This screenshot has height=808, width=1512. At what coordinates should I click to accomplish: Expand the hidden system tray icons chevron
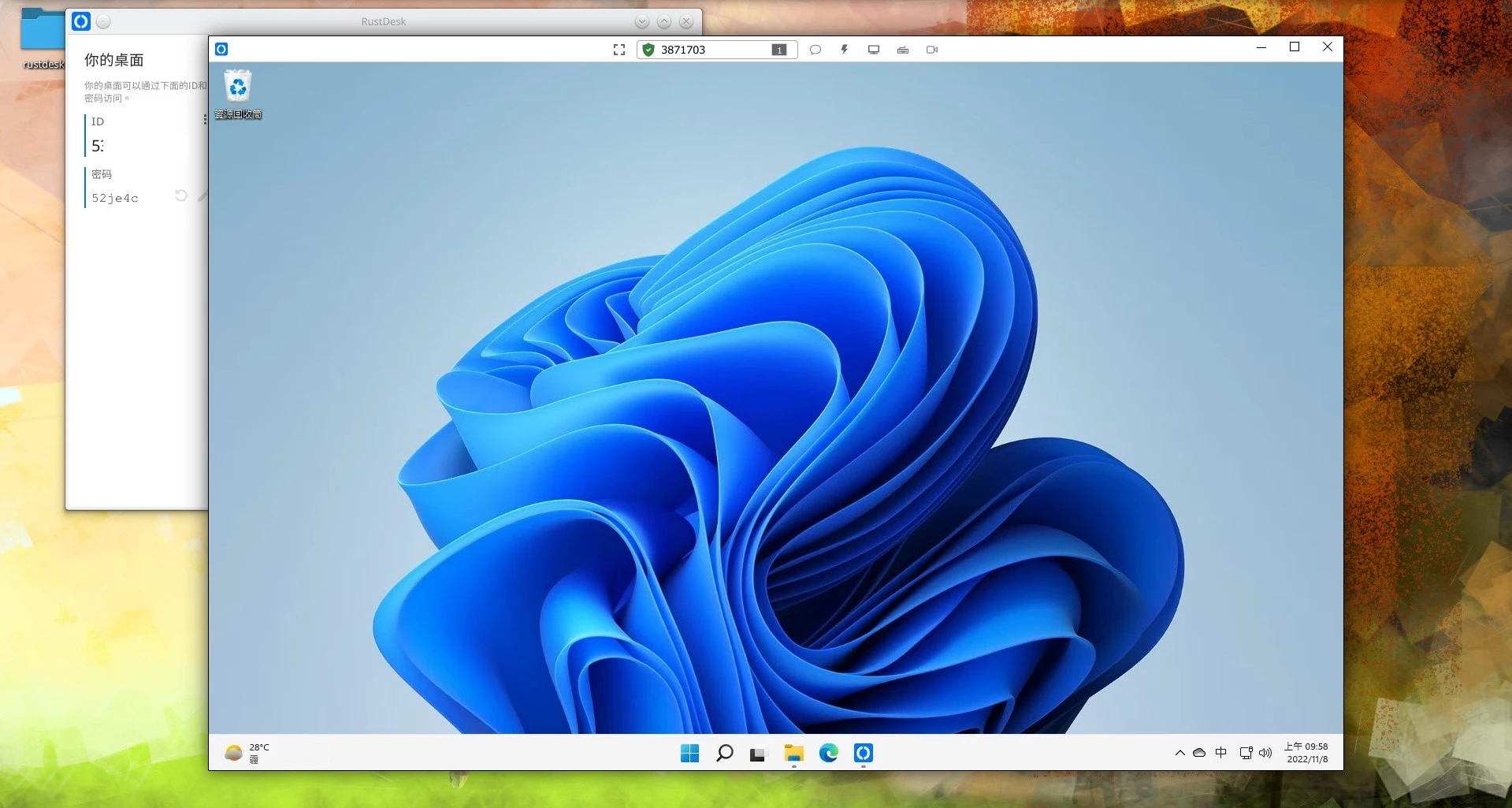[x=1180, y=753]
